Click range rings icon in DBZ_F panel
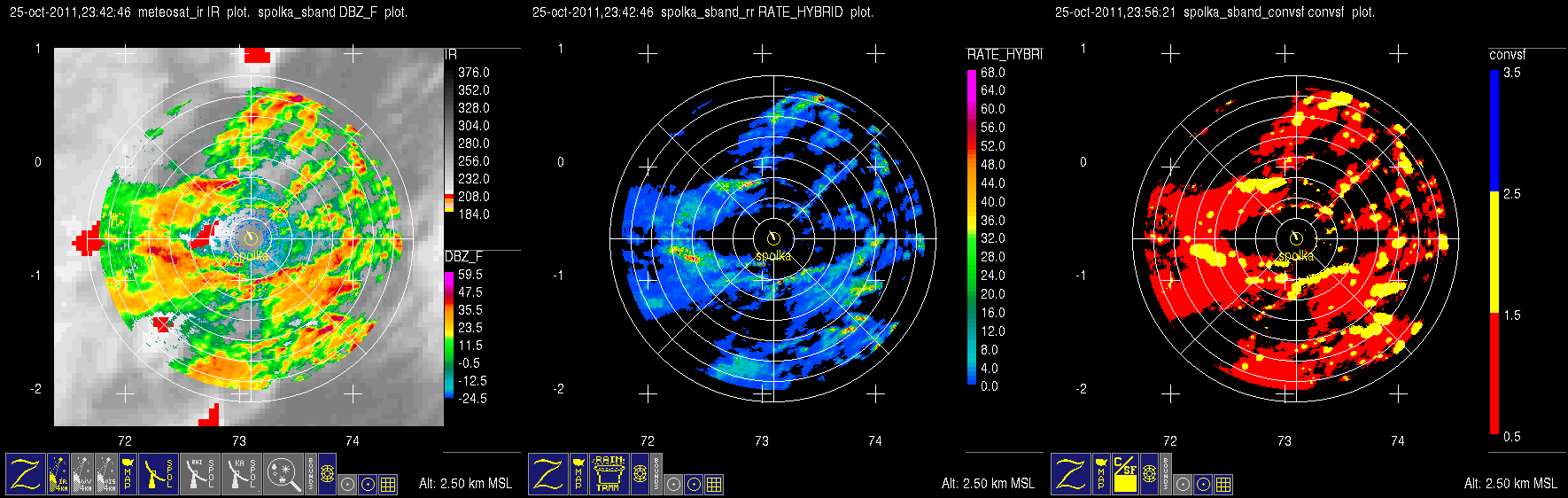This screenshot has width=1568, height=498. [x=327, y=474]
